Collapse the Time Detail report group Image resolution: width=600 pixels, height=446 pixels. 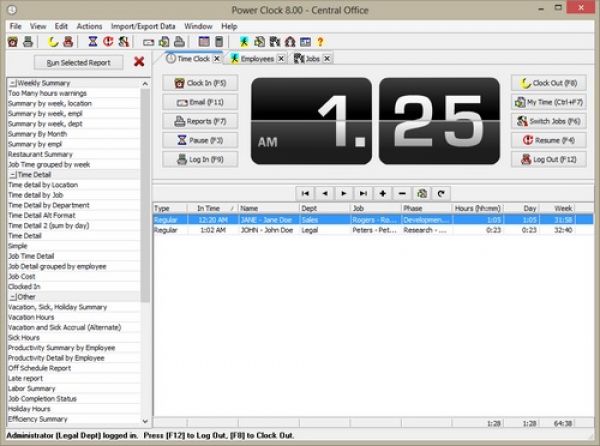coord(11,174)
